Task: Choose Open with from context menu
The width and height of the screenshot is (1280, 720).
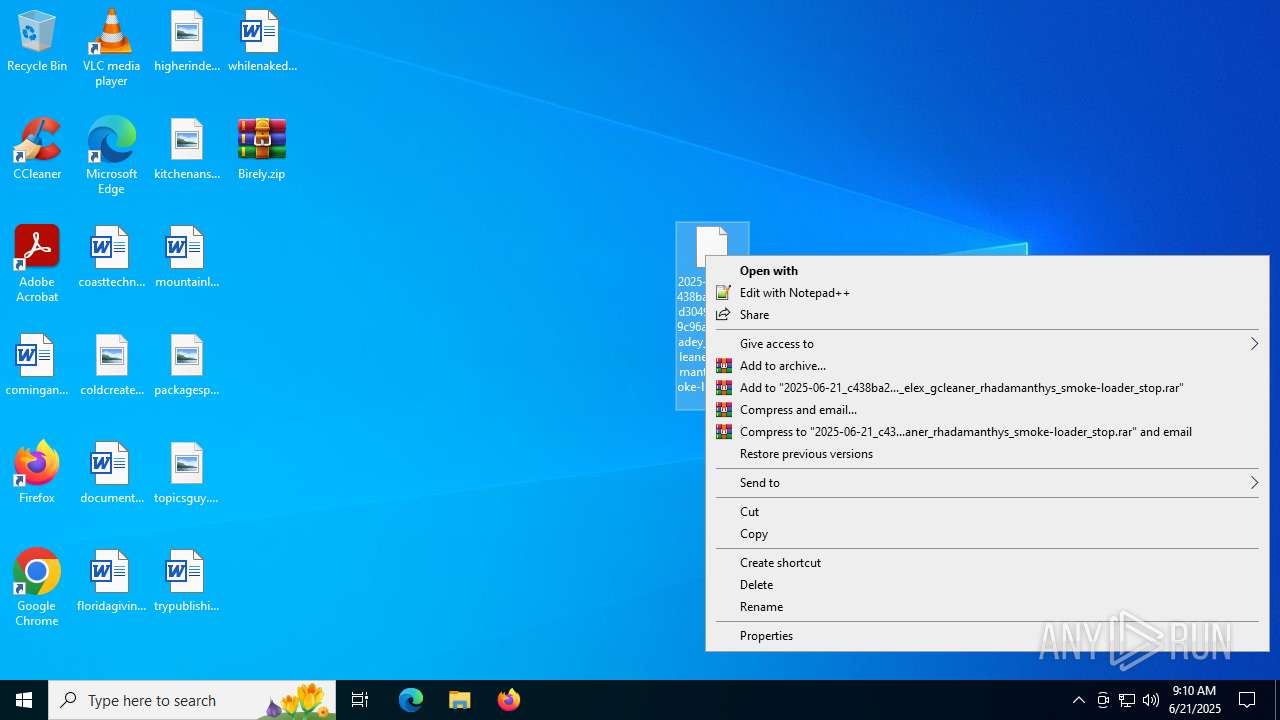Action: [987, 270]
